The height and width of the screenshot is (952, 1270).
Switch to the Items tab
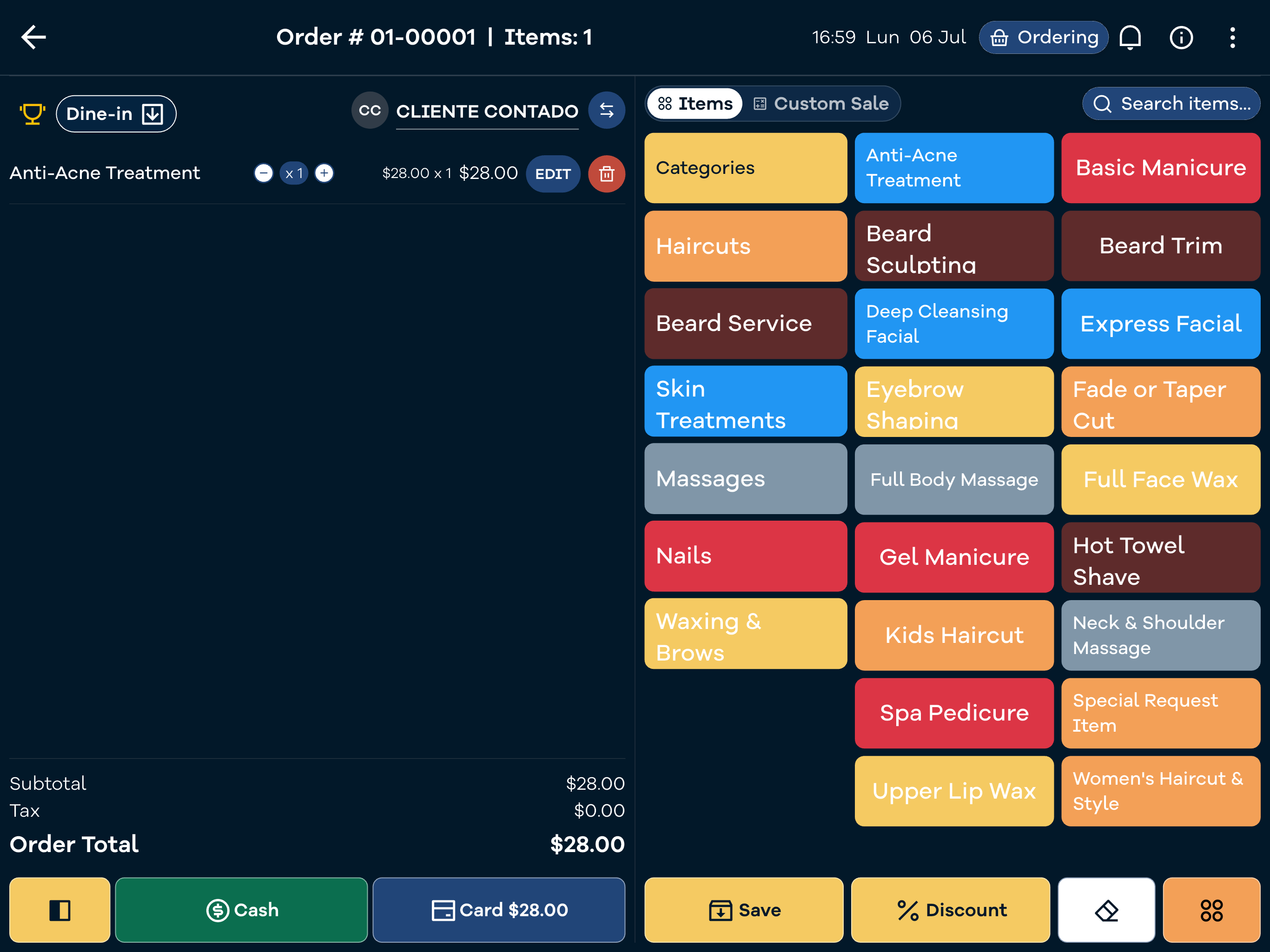pos(695,103)
